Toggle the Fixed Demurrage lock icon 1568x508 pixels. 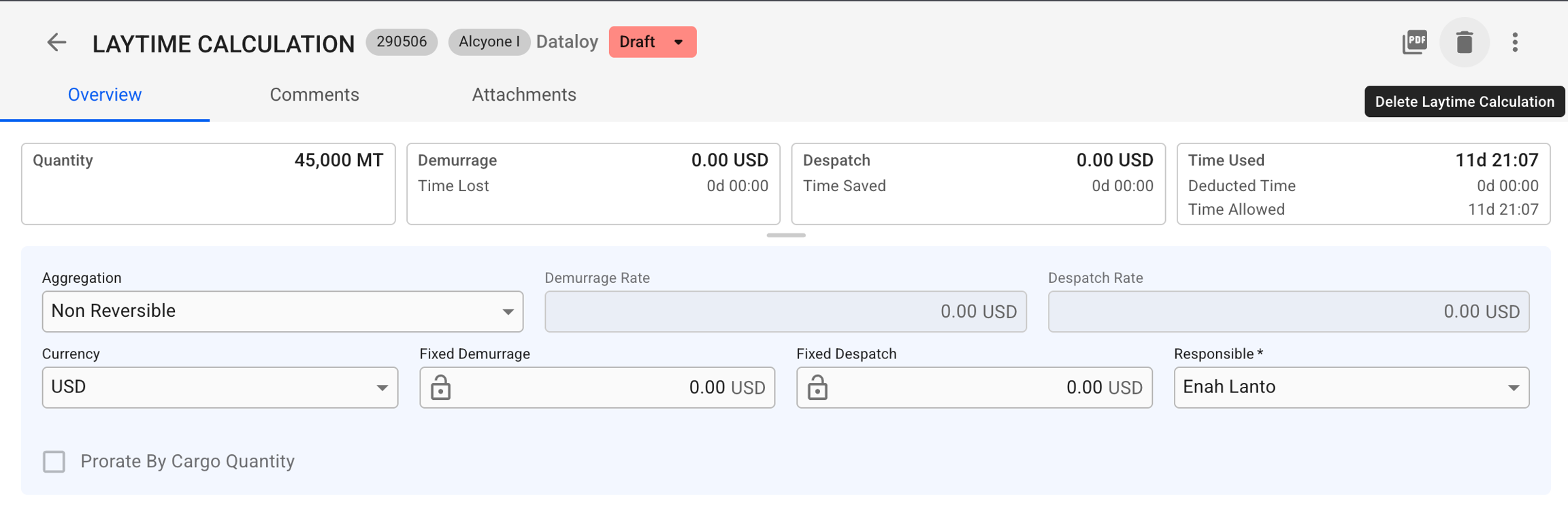(x=441, y=388)
